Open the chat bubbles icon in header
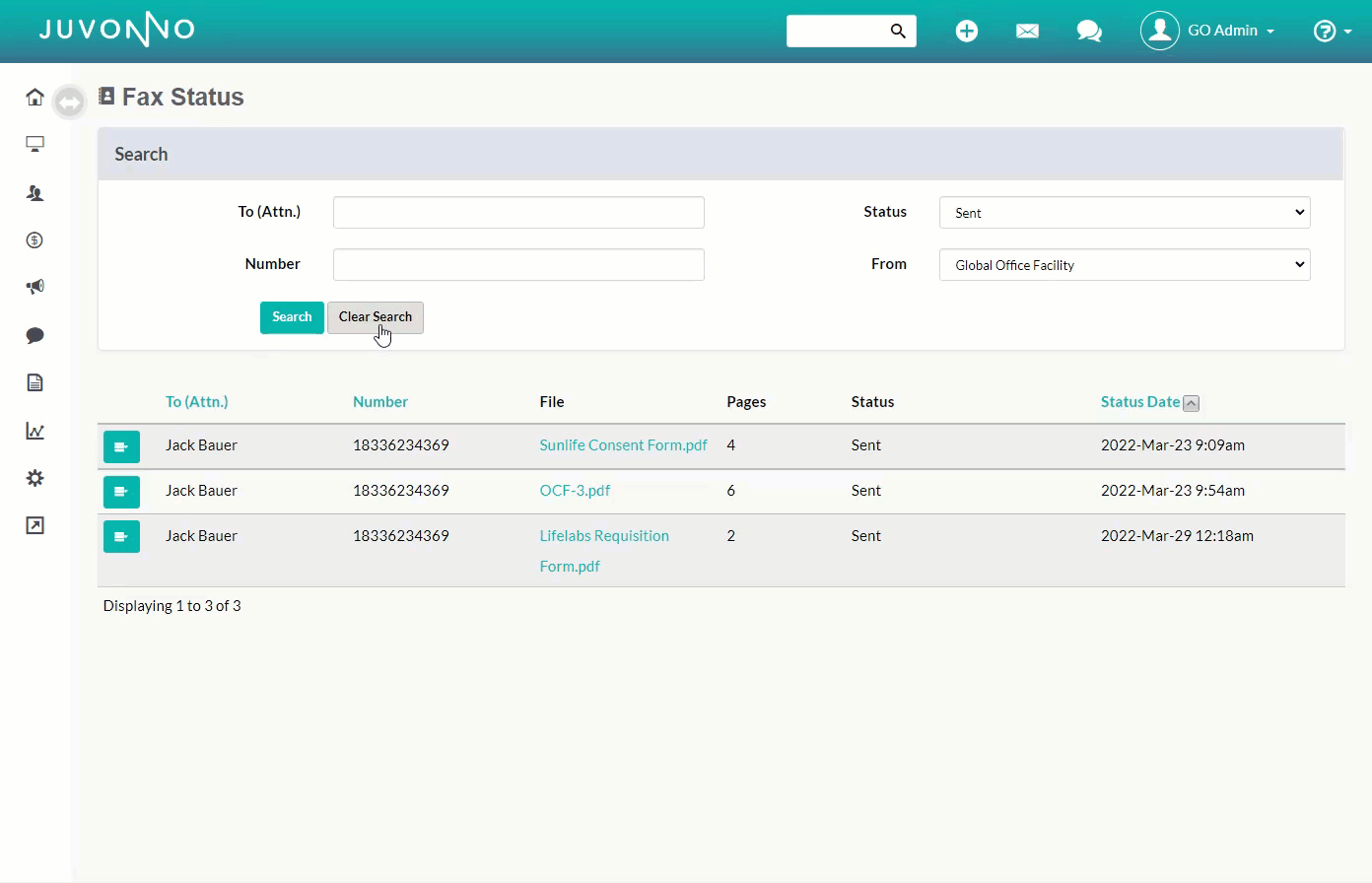The width and height of the screenshot is (1372, 883). pyautogui.click(x=1089, y=32)
